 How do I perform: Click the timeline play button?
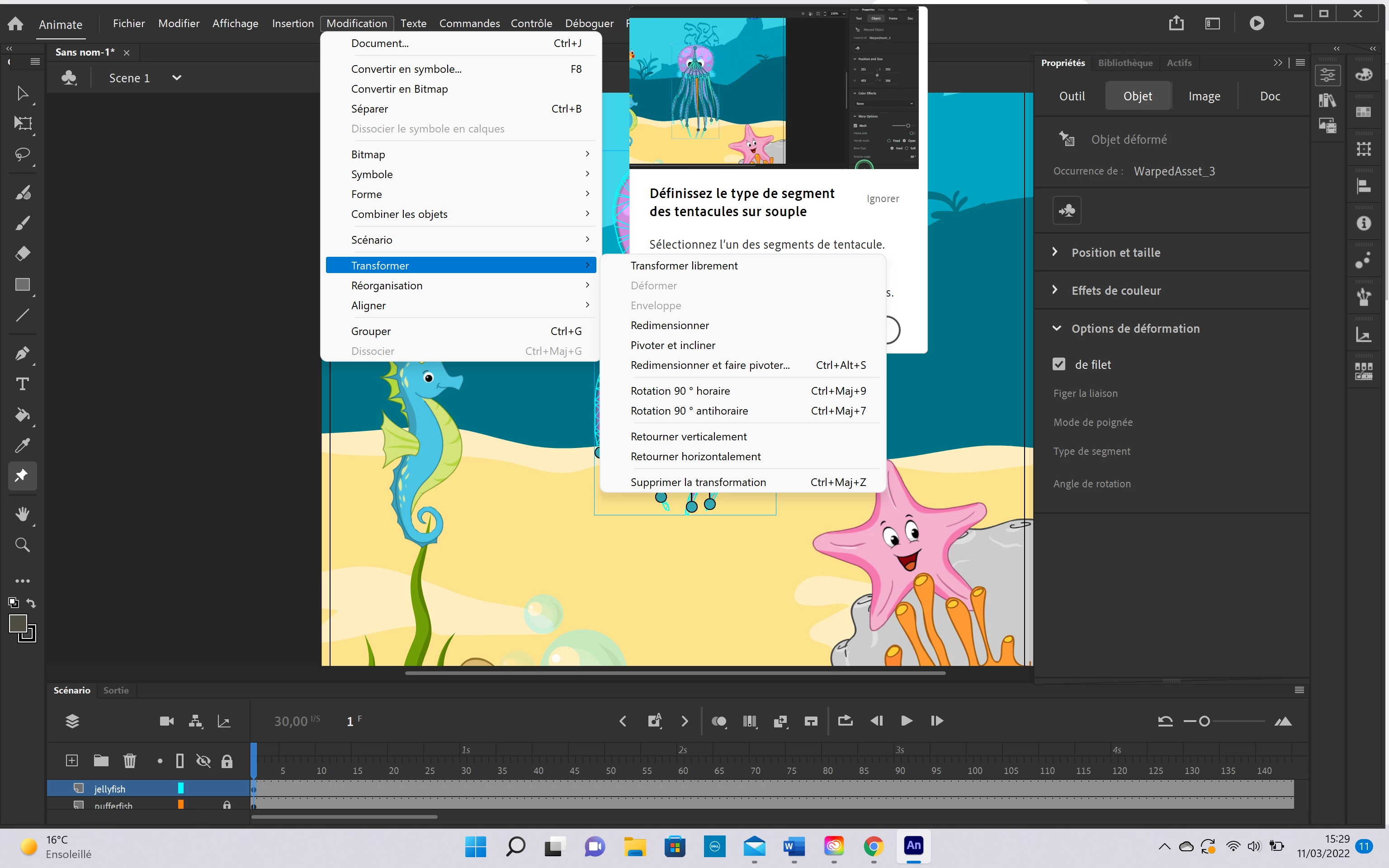[906, 721]
